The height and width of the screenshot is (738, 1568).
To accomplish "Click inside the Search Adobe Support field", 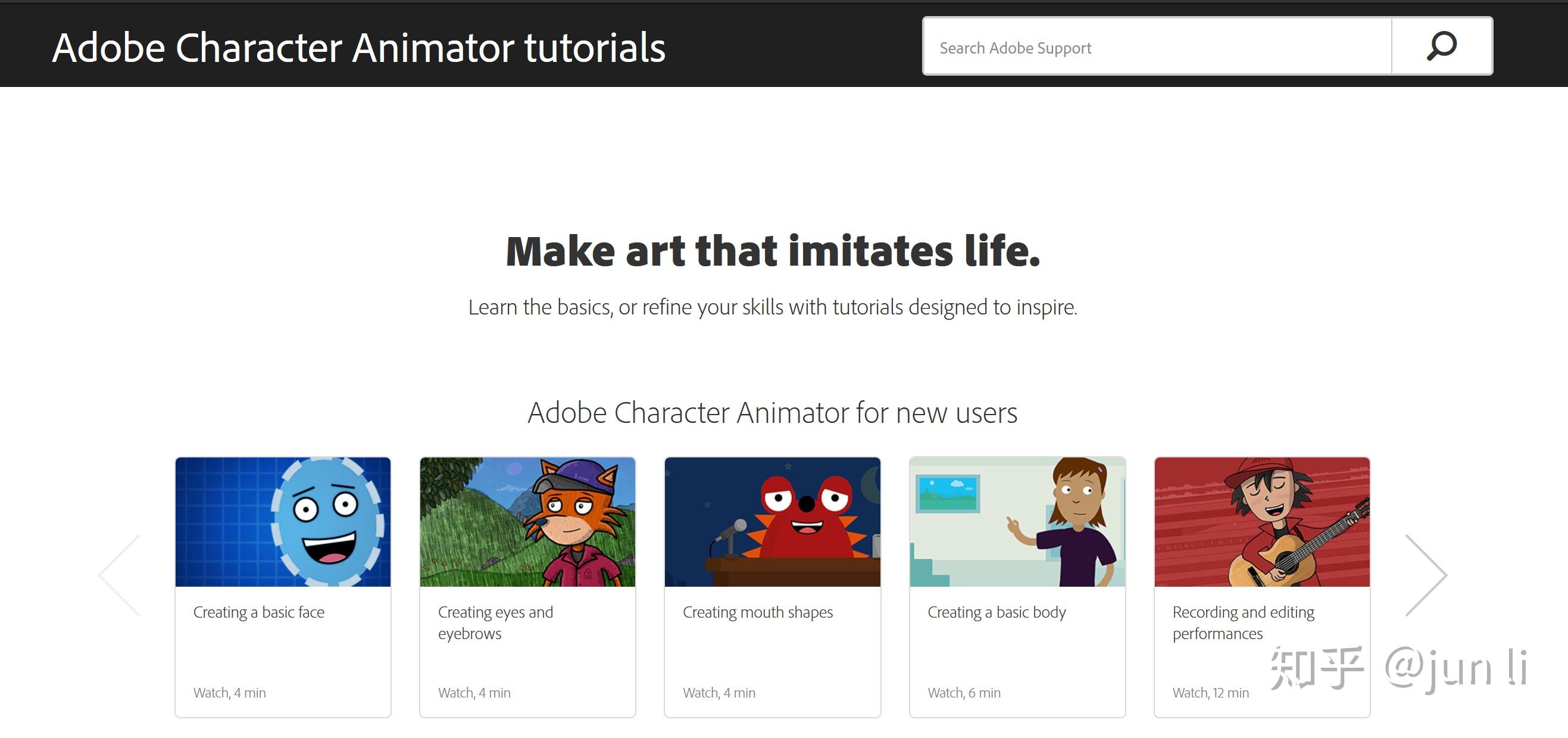I will 1157,48.
